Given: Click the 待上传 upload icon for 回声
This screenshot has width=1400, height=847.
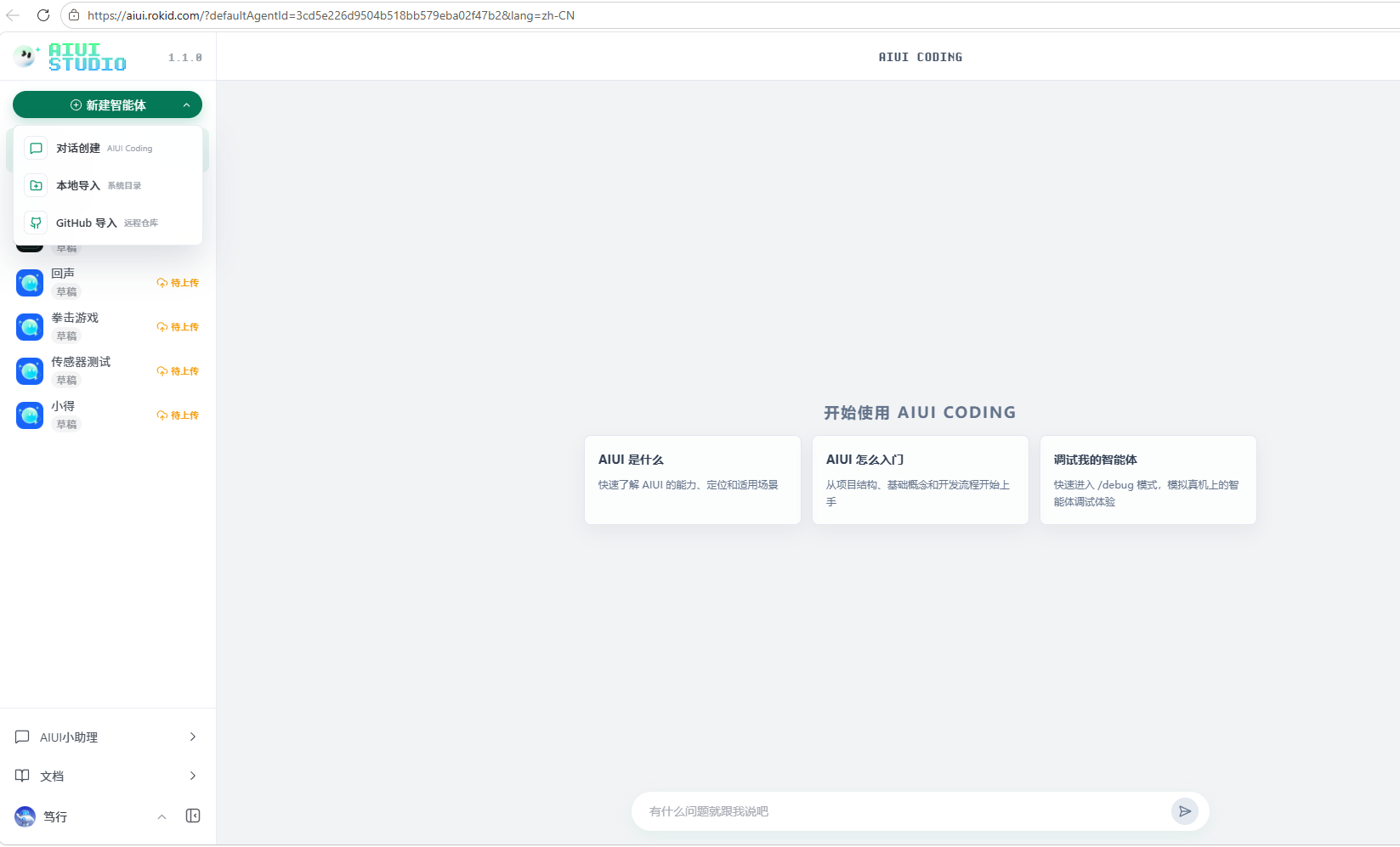Looking at the screenshot, I should tap(162, 283).
